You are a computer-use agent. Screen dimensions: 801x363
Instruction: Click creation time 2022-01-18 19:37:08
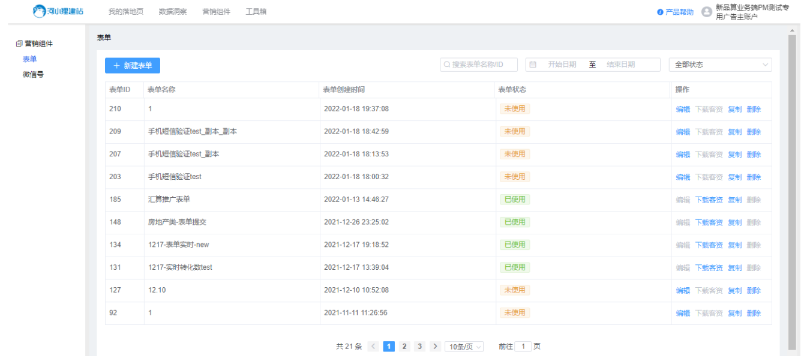(356, 109)
